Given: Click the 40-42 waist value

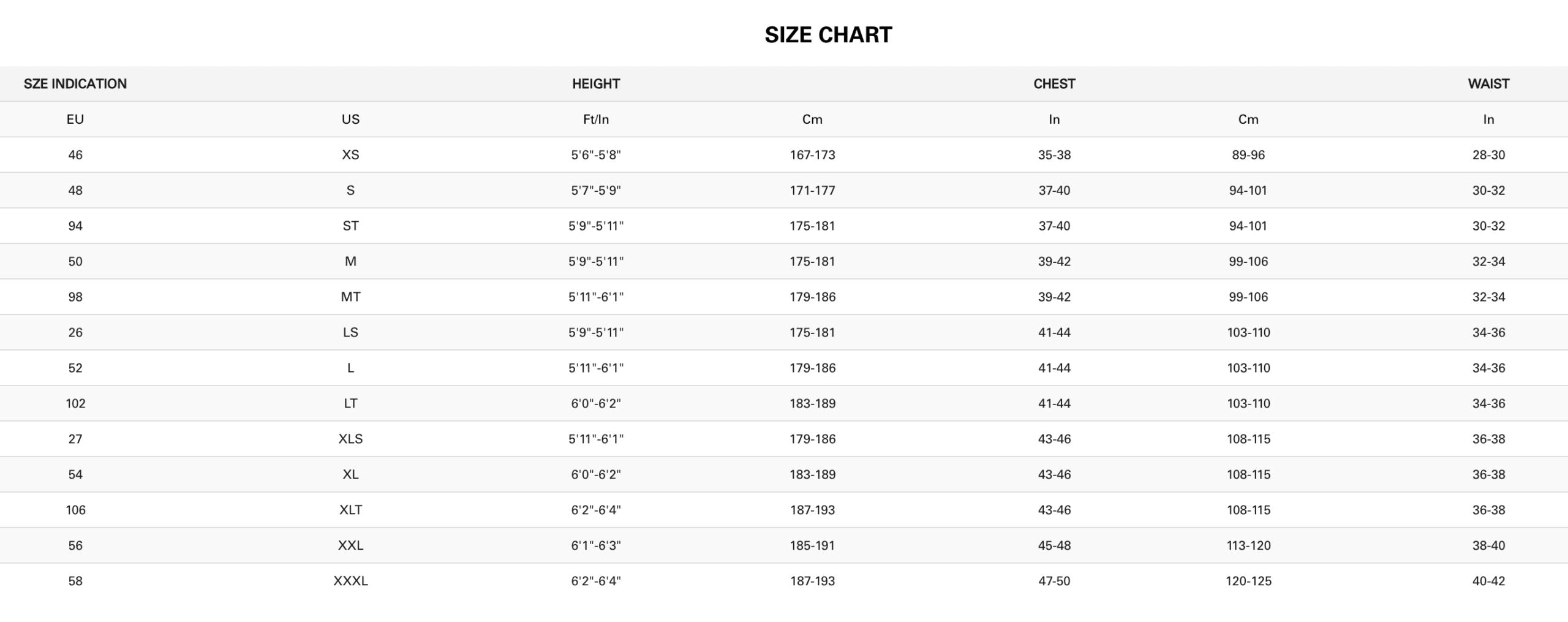Looking at the screenshot, I should point(1488,582).
